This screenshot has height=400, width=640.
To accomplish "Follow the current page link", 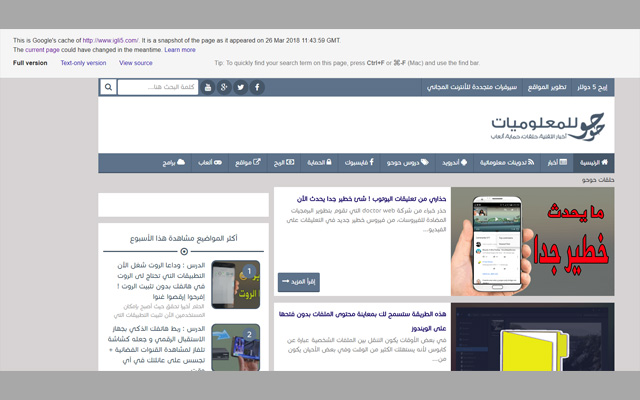I will click(43, 49).
